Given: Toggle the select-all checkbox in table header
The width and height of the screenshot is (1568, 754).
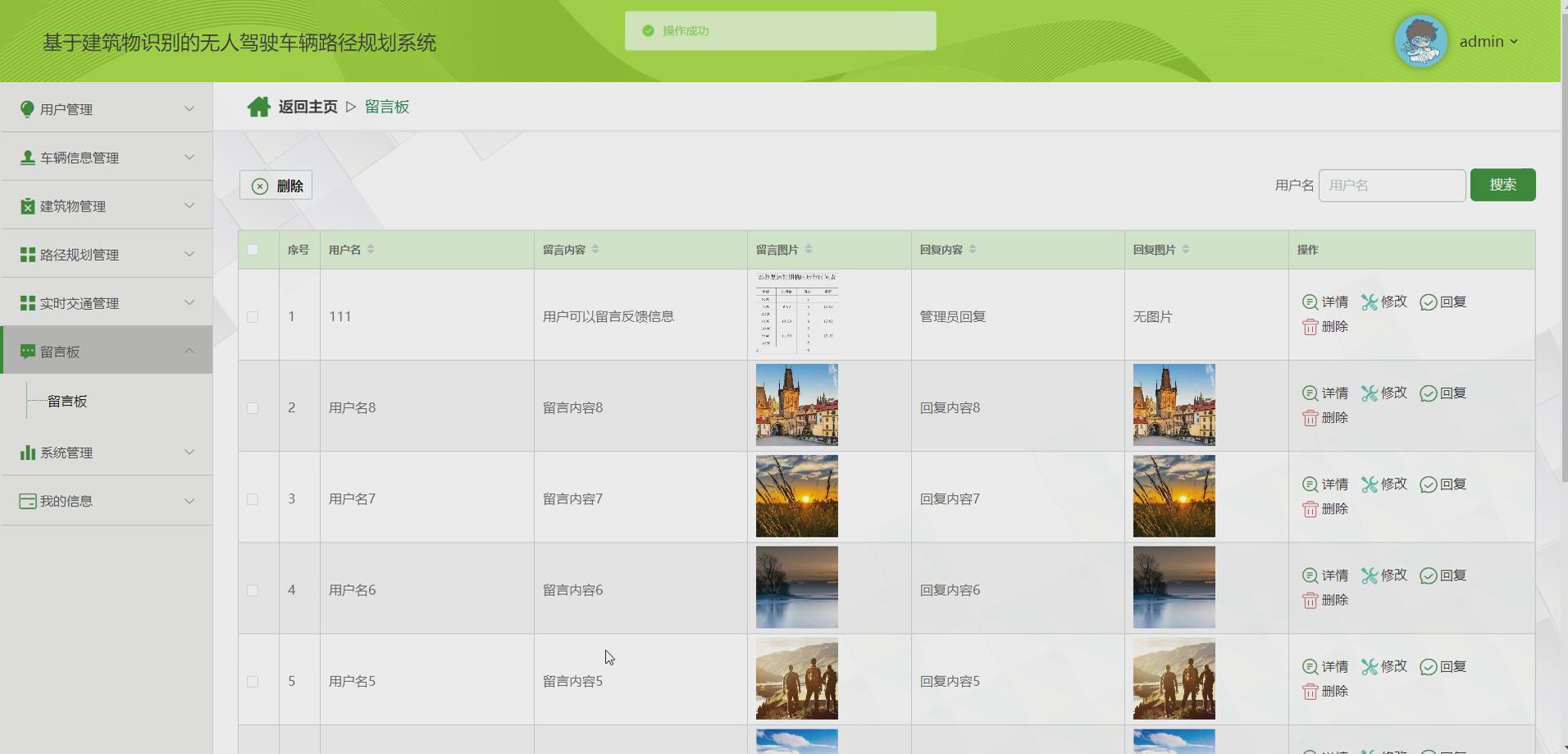Looking at the screenshot, I should coord(253,250).
